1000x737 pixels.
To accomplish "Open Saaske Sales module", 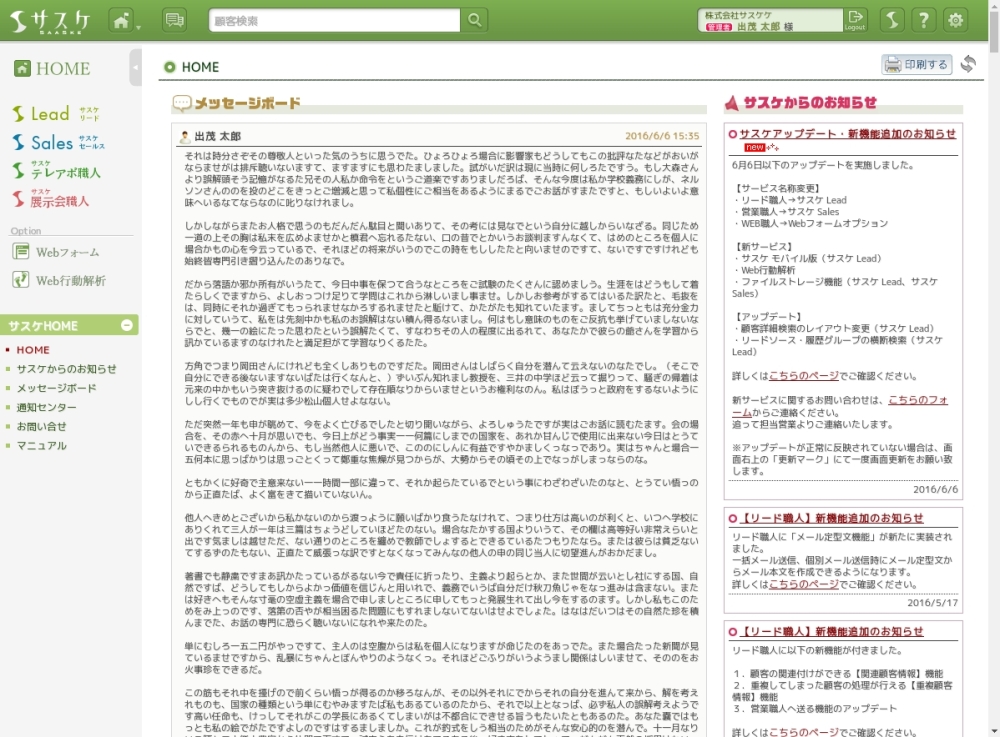I will [59, 142].
